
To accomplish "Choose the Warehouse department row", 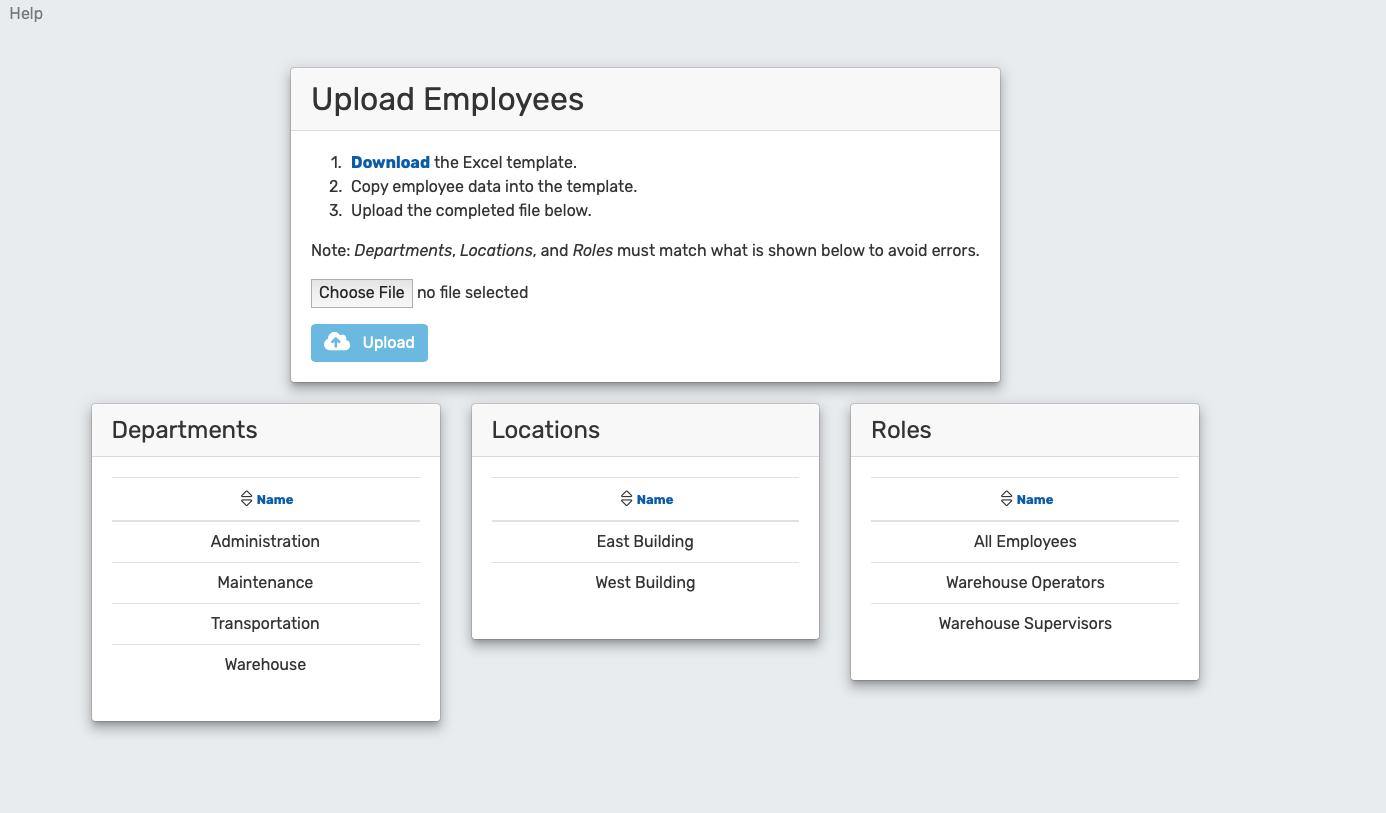I will tap(265, 664).
